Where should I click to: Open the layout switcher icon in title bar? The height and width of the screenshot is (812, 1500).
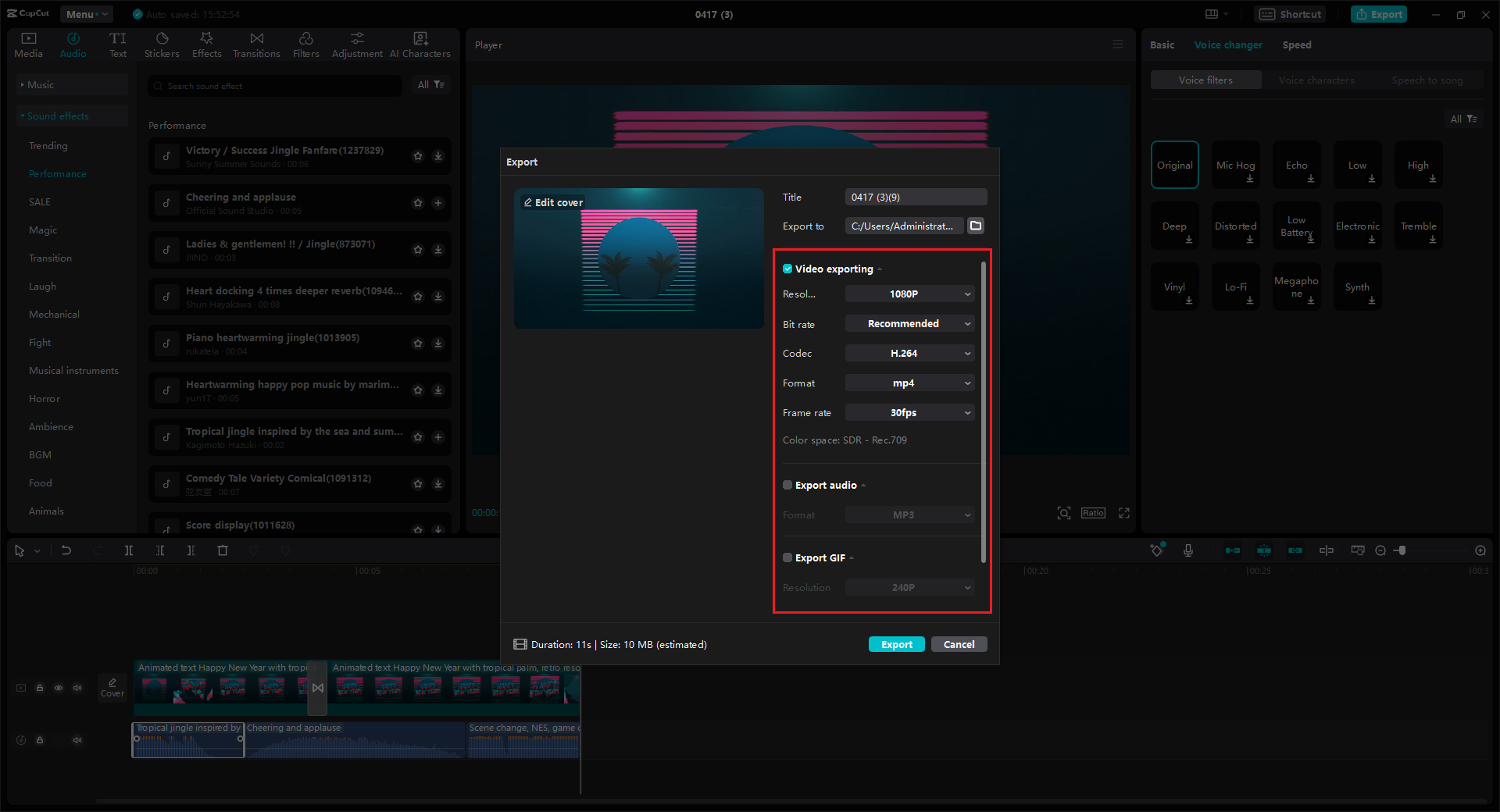tap(1212, 14)
